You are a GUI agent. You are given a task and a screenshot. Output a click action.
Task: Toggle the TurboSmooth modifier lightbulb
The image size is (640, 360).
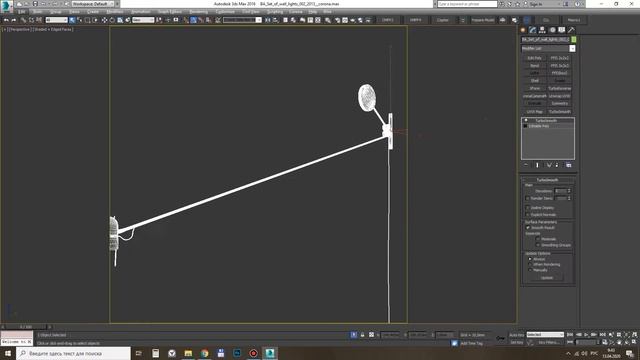tap(526, 121)
